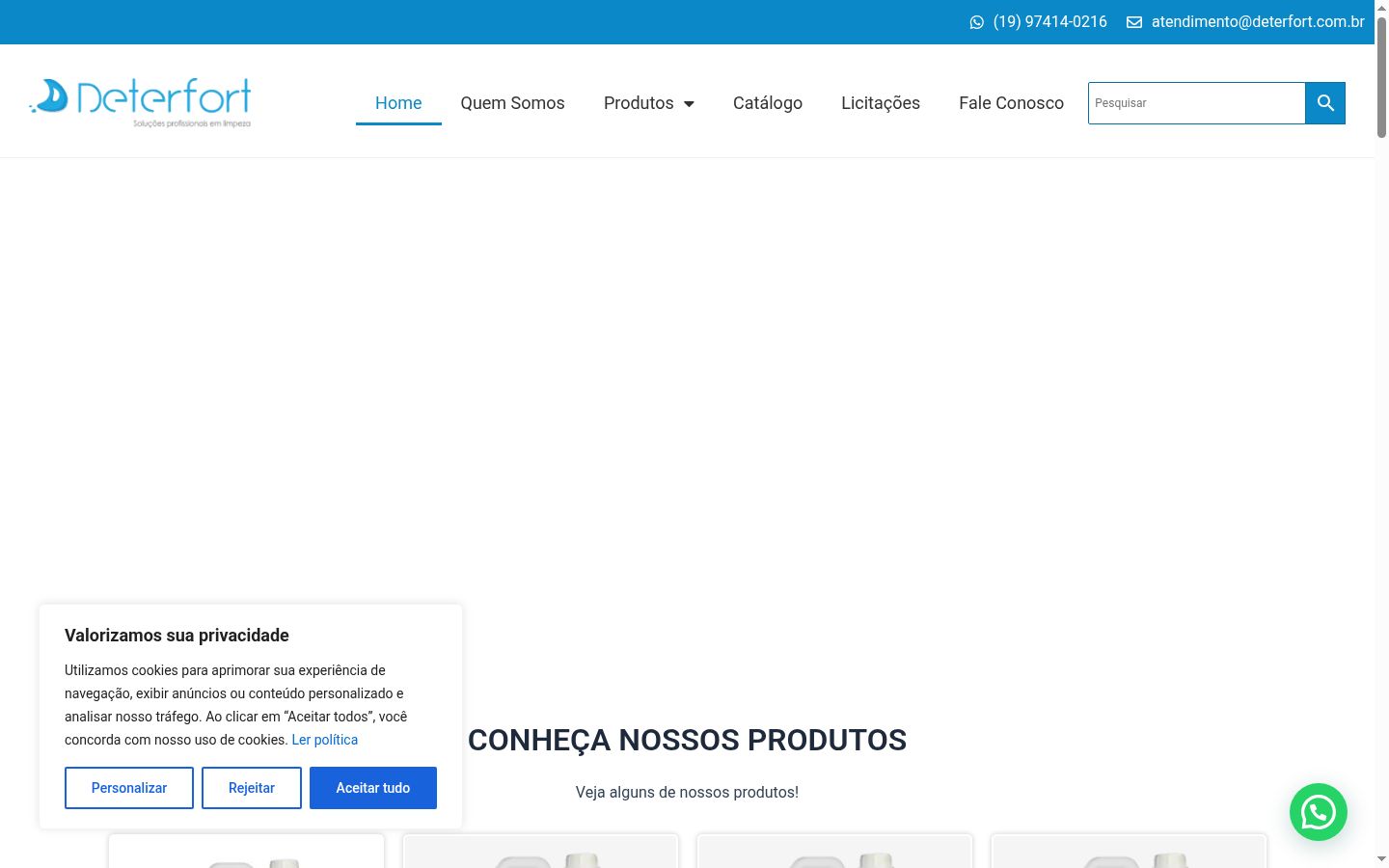Reject cookies with the Rejeitar button
Screen dimensions: 1389x868
(252, 788)
